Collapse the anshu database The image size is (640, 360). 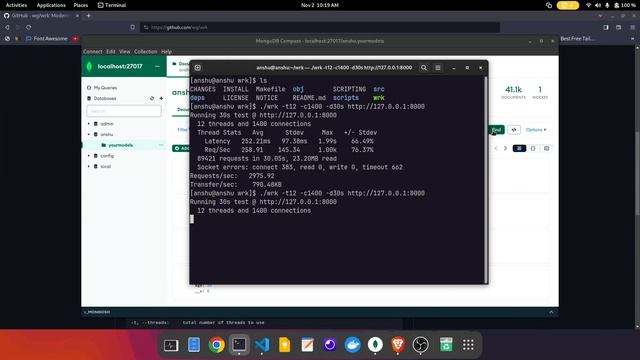click(x=89, y=134)
